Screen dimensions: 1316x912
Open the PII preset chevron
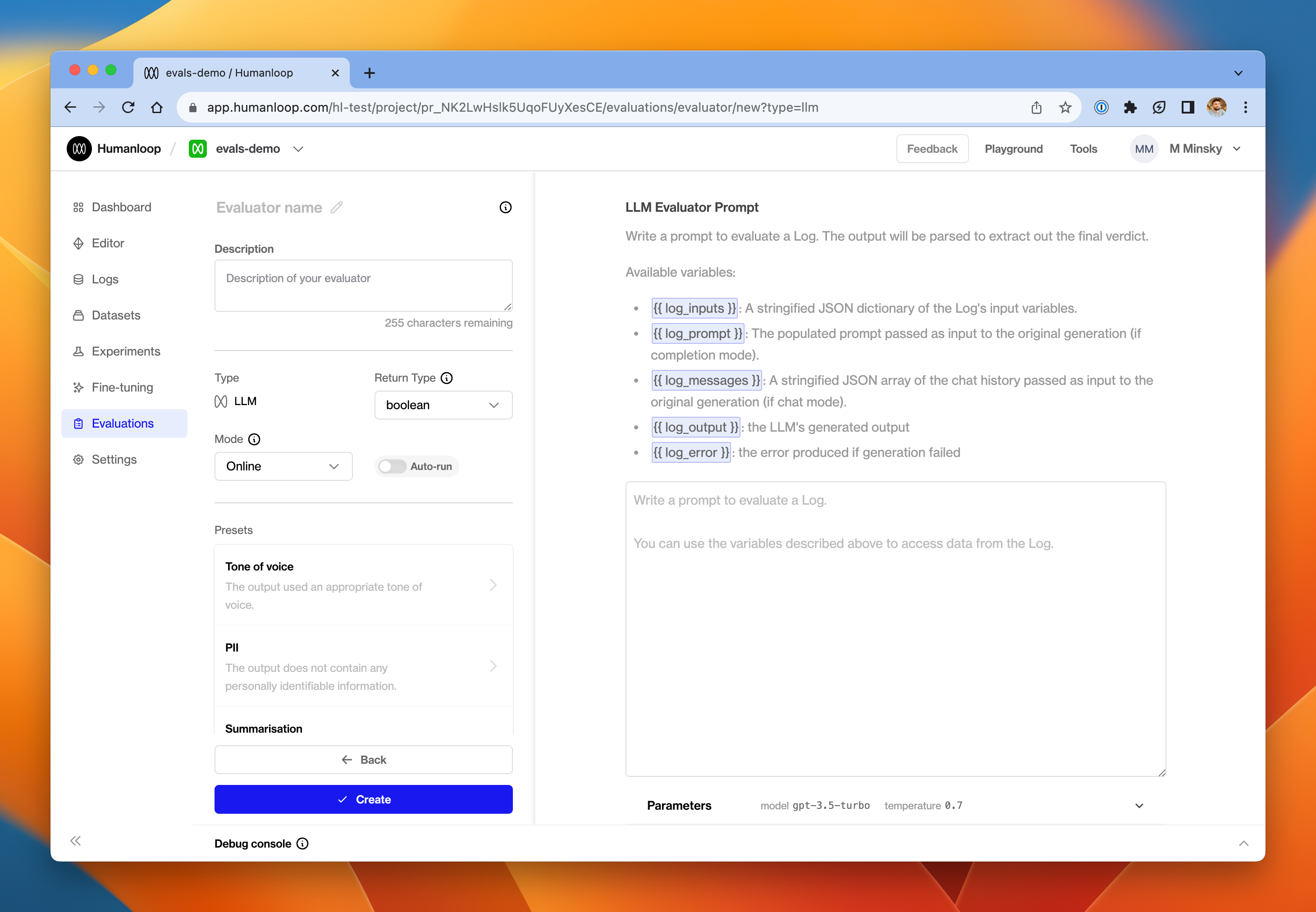(493, 666)
